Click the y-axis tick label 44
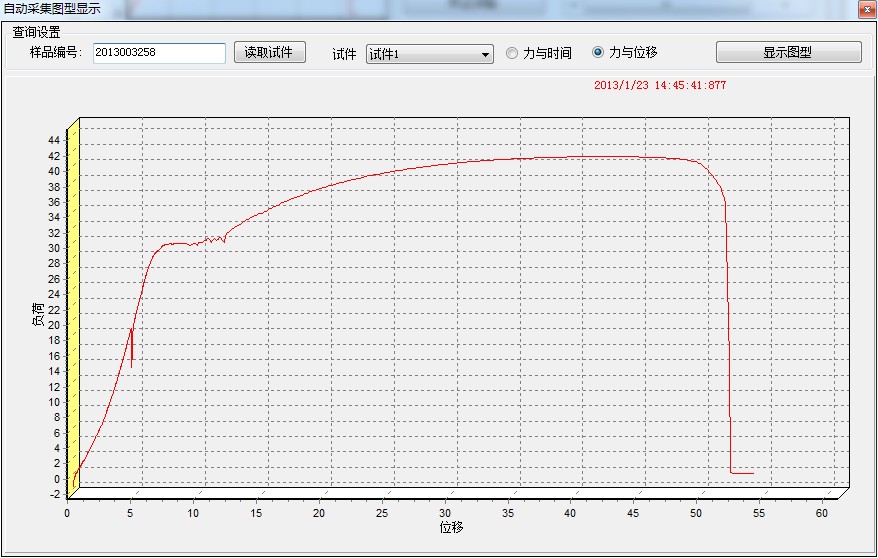 coord(54,140)
